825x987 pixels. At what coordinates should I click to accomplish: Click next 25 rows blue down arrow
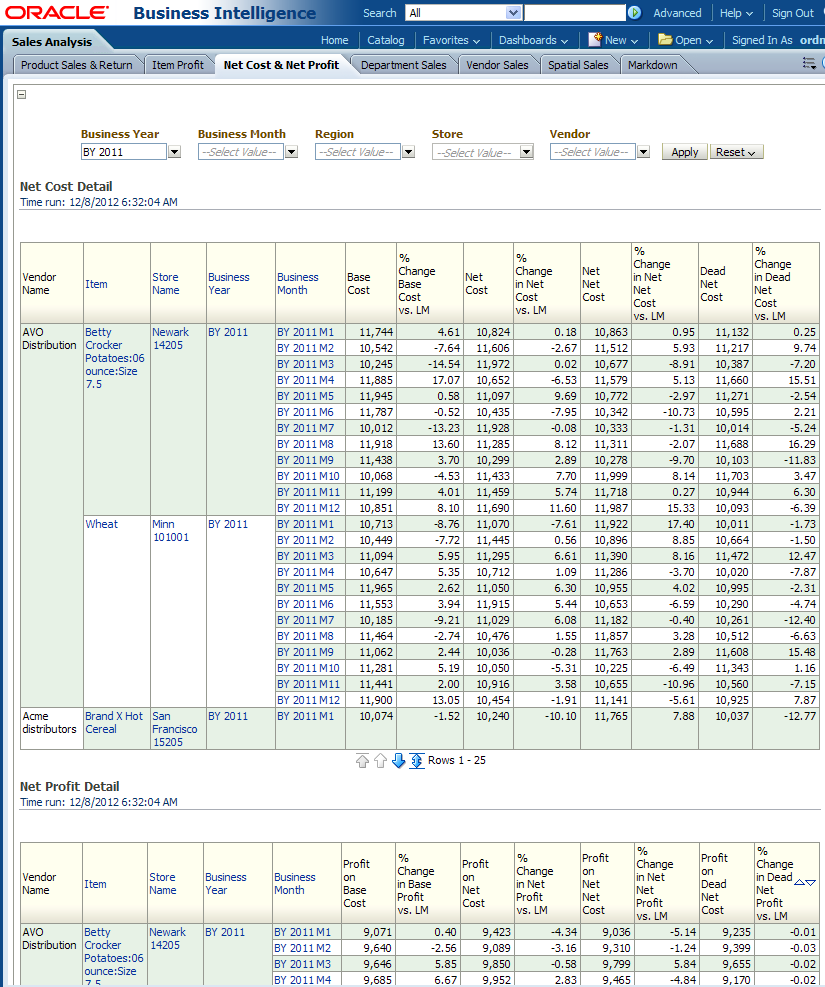pyautogui.click(x=399, y=761)
